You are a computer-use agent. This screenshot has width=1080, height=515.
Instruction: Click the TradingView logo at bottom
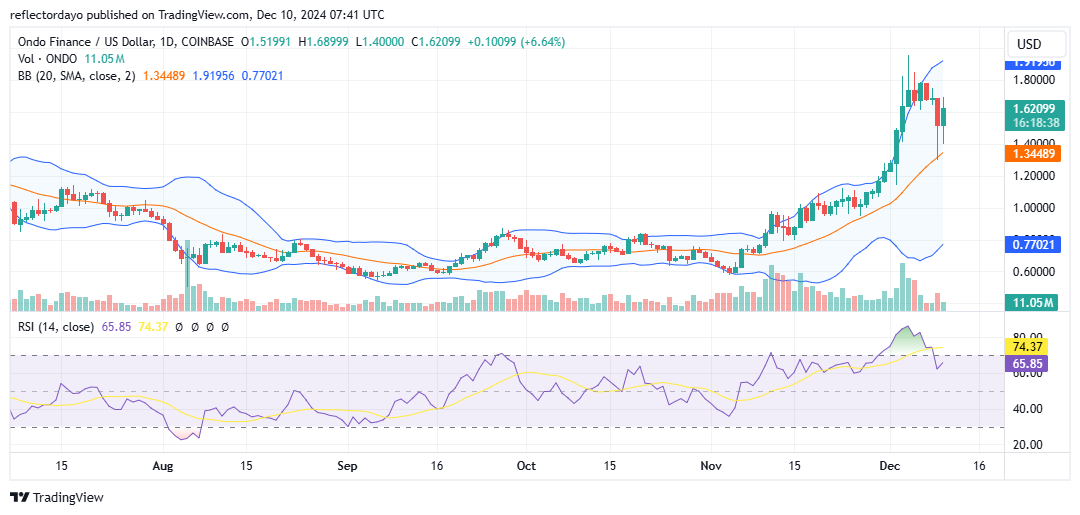coord(56,498)
